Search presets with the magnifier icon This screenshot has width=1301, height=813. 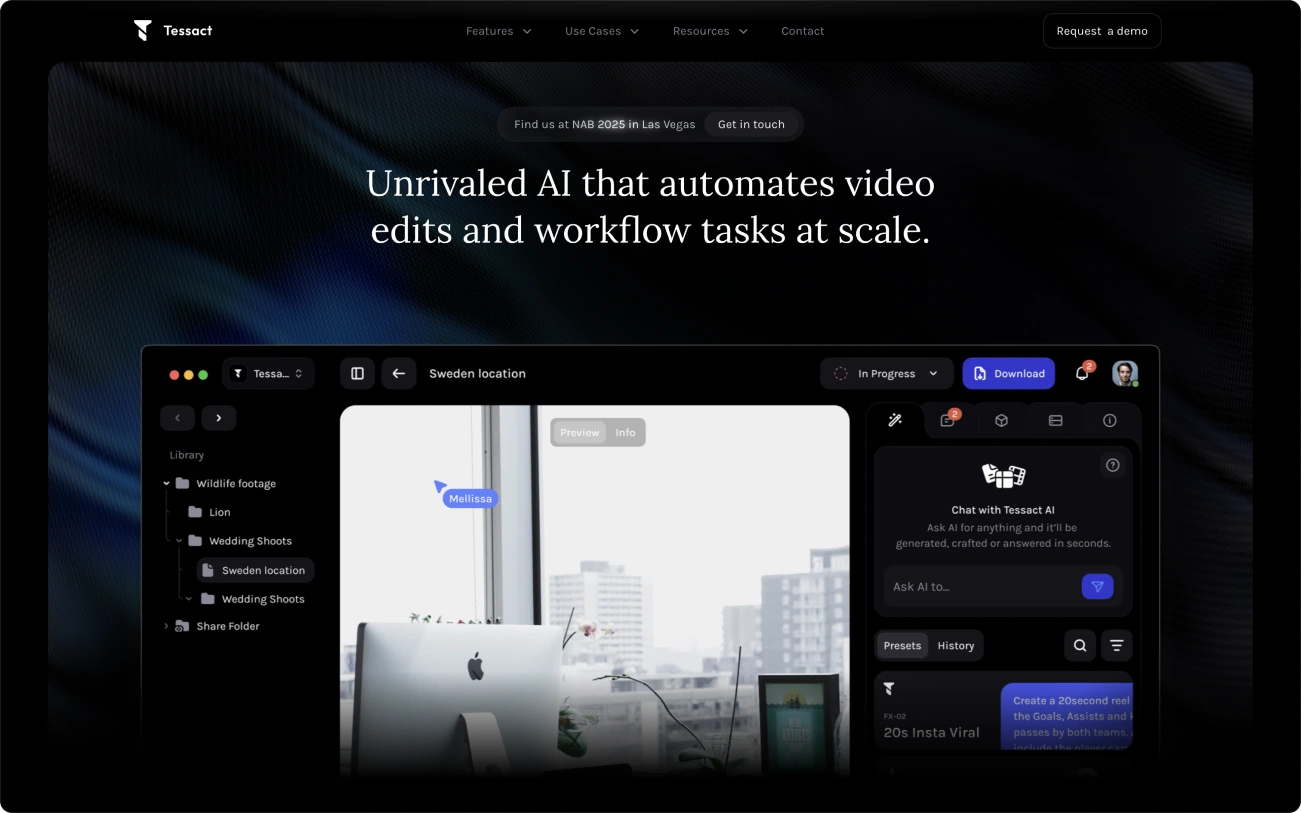click(x=1080, y=646)
